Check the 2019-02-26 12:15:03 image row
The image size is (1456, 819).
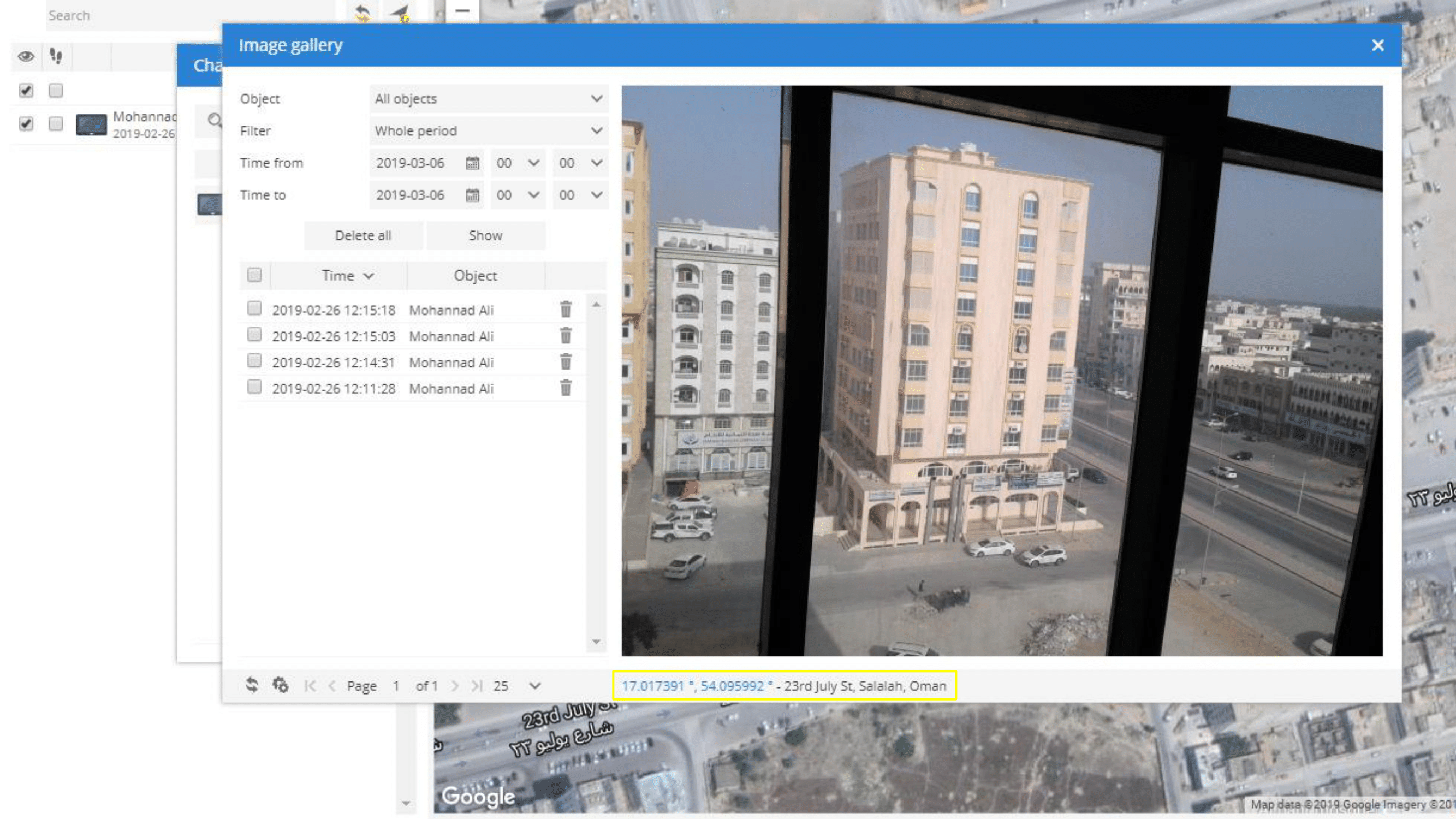pyautogui.click(x=254, y=335)
